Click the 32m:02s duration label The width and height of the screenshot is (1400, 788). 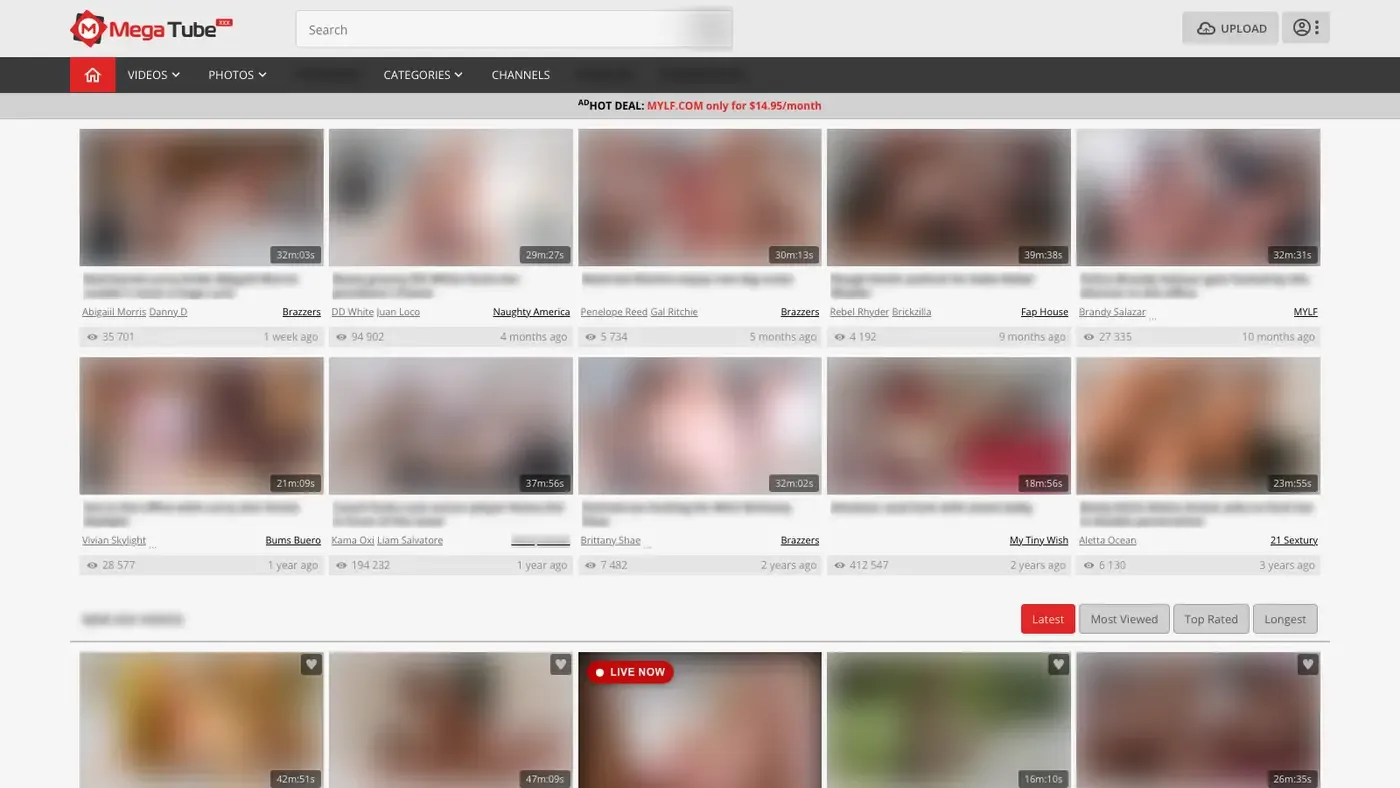[x=793, y=483]
